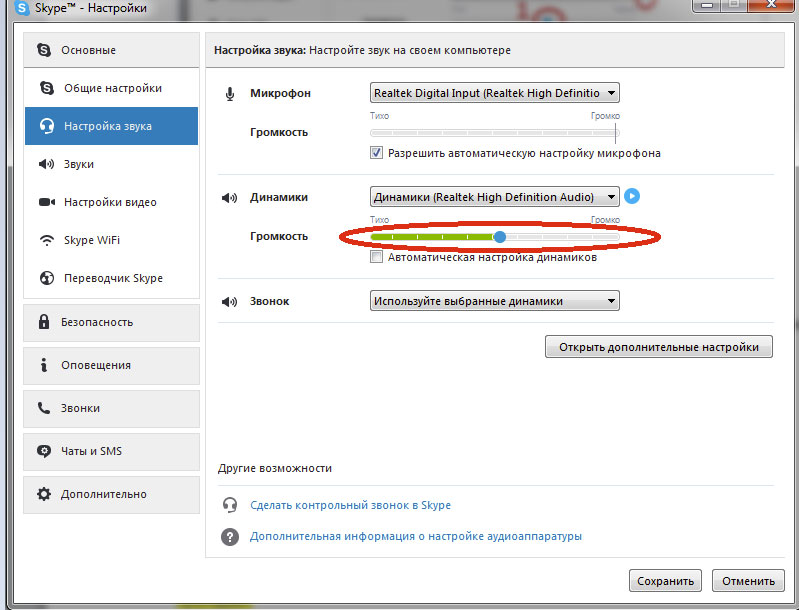
Task: Click the Динамики label text
Action: pyautogui.click(x=279, y=197)
